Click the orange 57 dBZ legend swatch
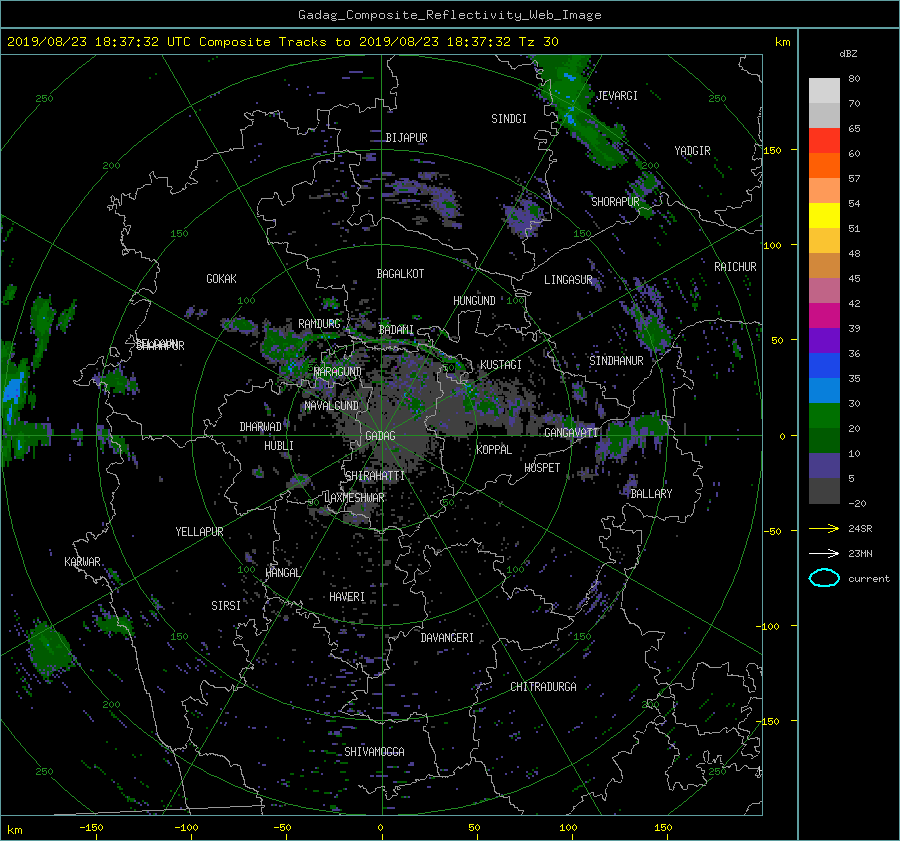 pyautogui.click(x=824, y=166)
